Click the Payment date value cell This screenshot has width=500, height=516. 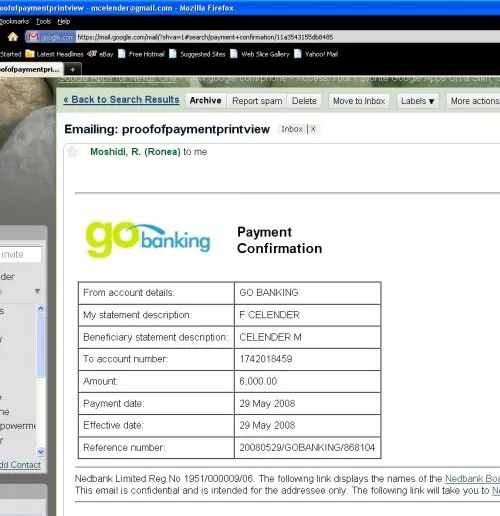pos(307,403)
